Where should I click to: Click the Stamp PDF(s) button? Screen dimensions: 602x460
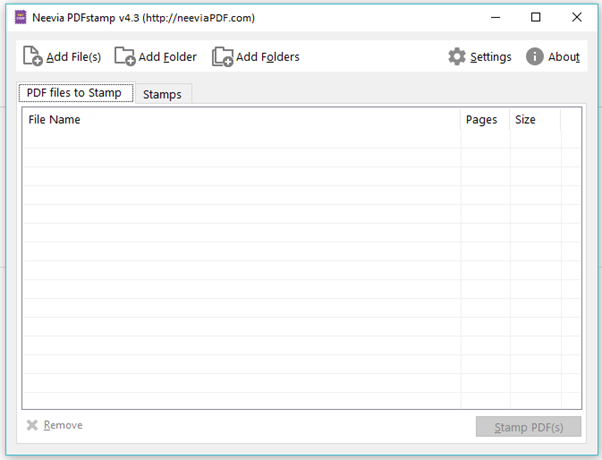[528, 427]
